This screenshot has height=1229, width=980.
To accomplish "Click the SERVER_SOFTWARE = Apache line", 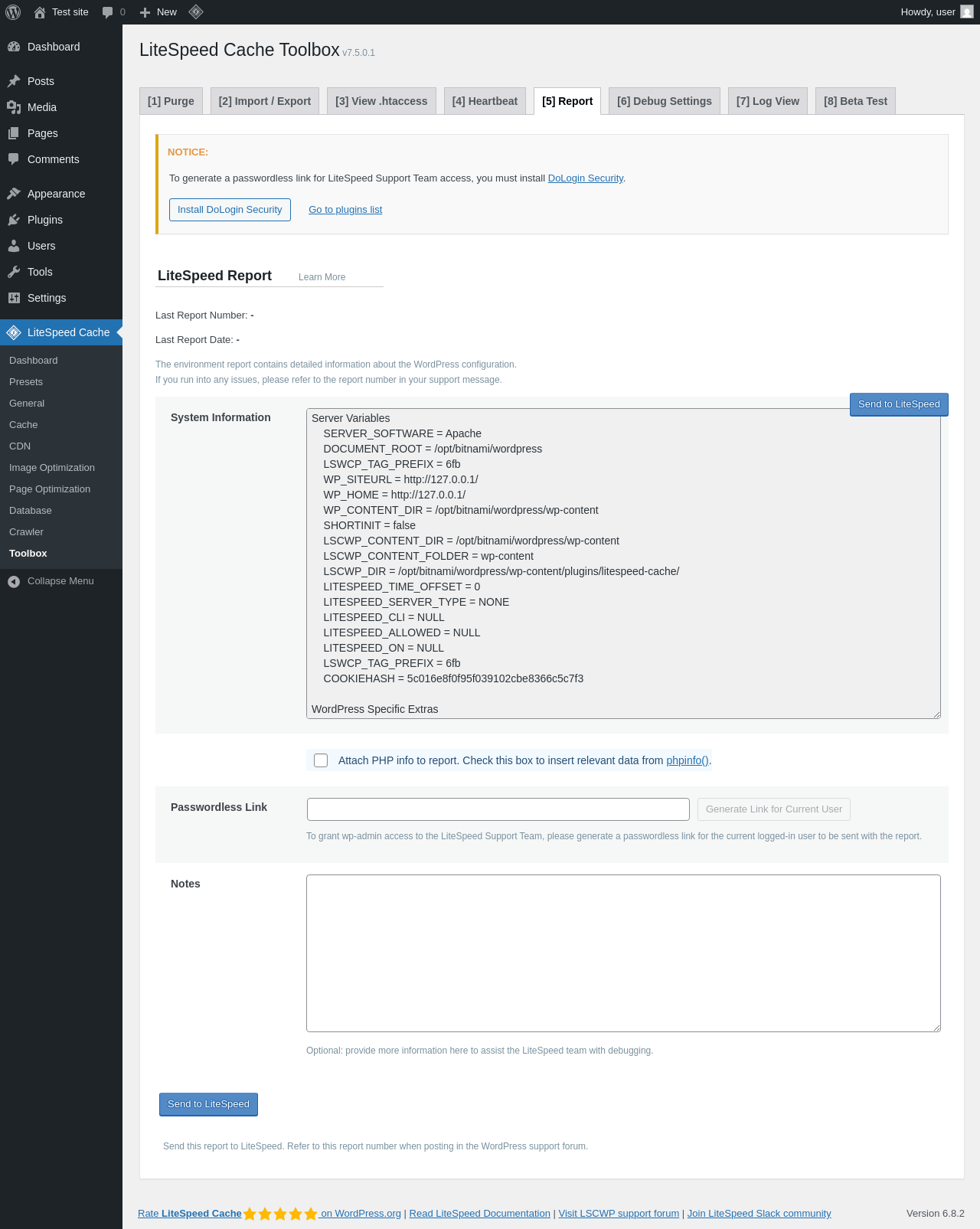I will pos(402,433).
